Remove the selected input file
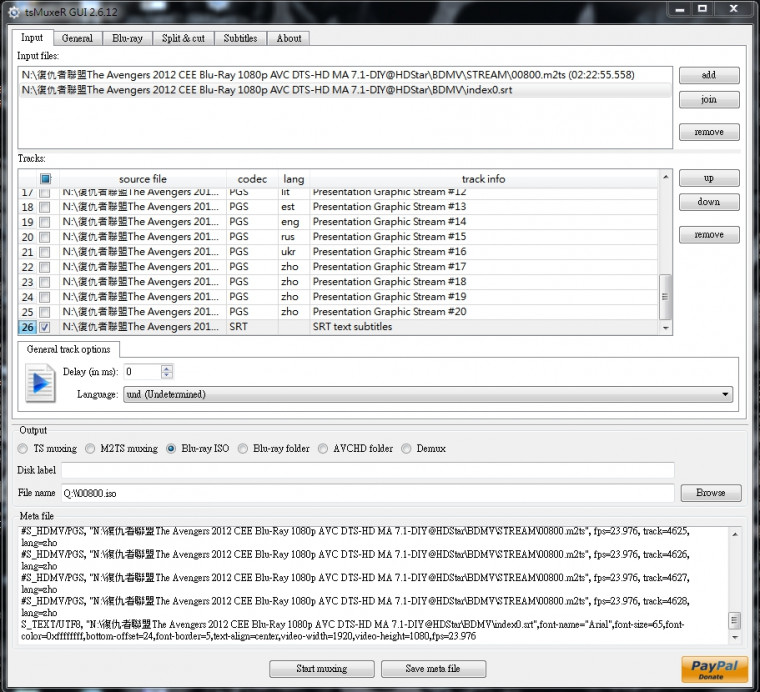Screen dimensions: 760x692 click(x=709, y=132)
